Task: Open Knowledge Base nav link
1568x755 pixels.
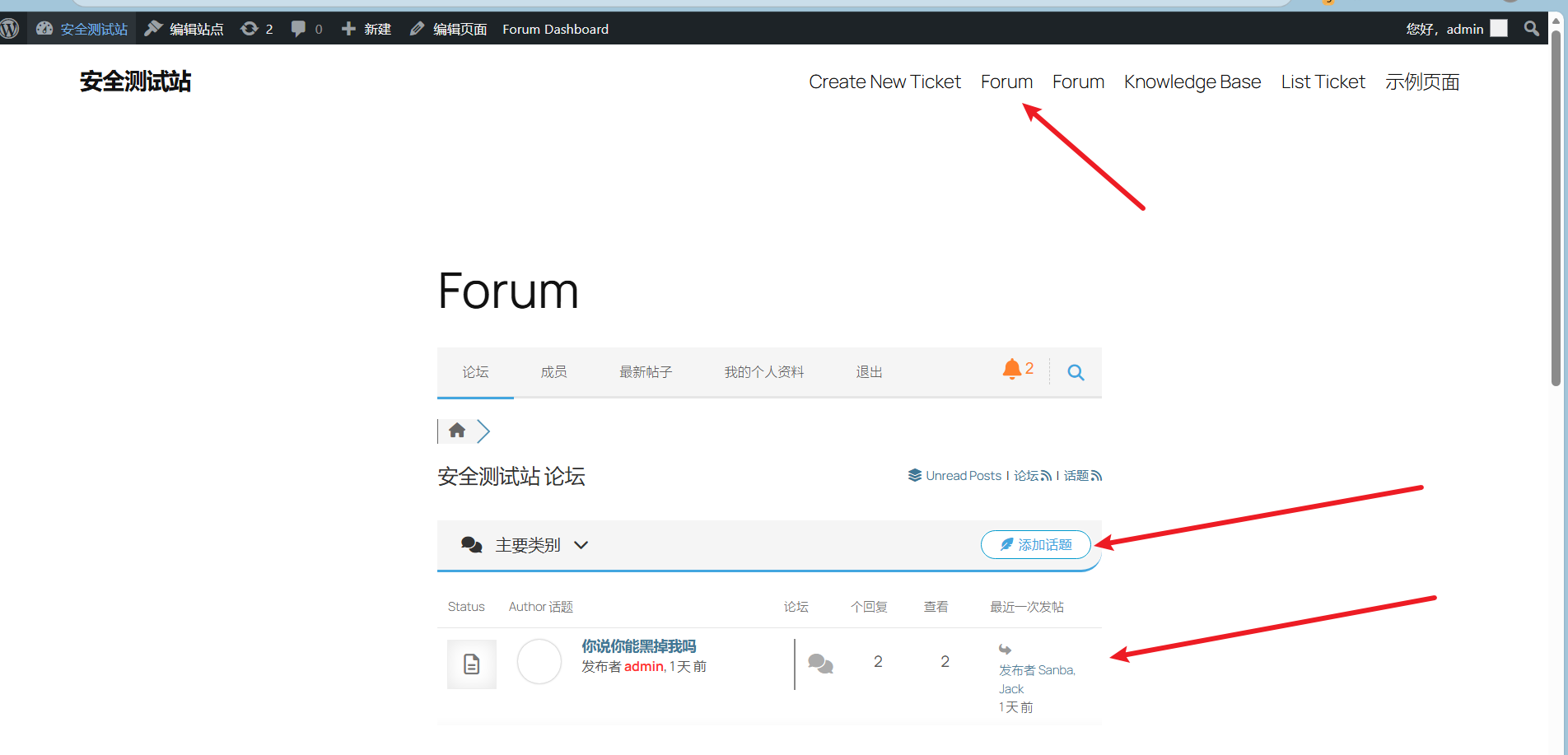Action: (1192, 82)
